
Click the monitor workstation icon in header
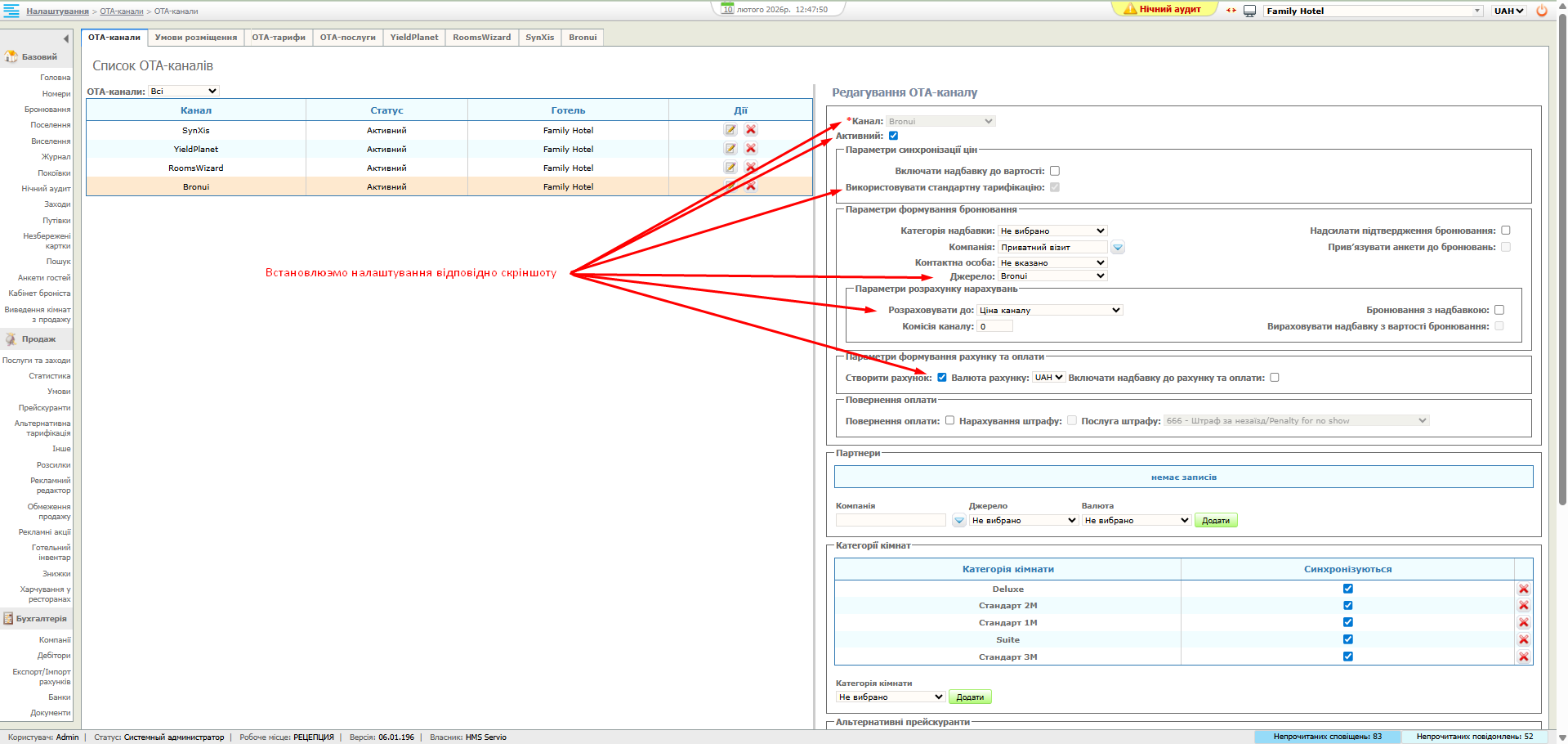[x=1249, y=11]
